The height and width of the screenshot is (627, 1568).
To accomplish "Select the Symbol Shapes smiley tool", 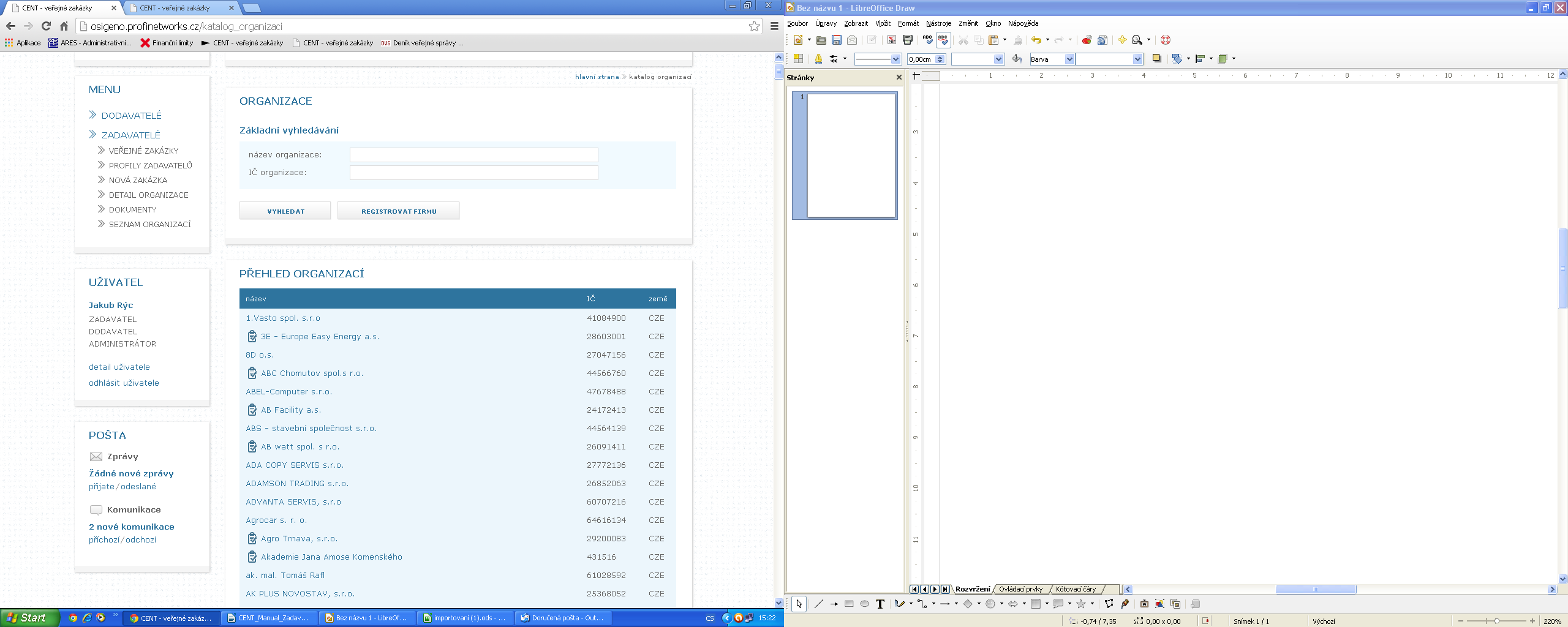I will (x=990, y=604).
